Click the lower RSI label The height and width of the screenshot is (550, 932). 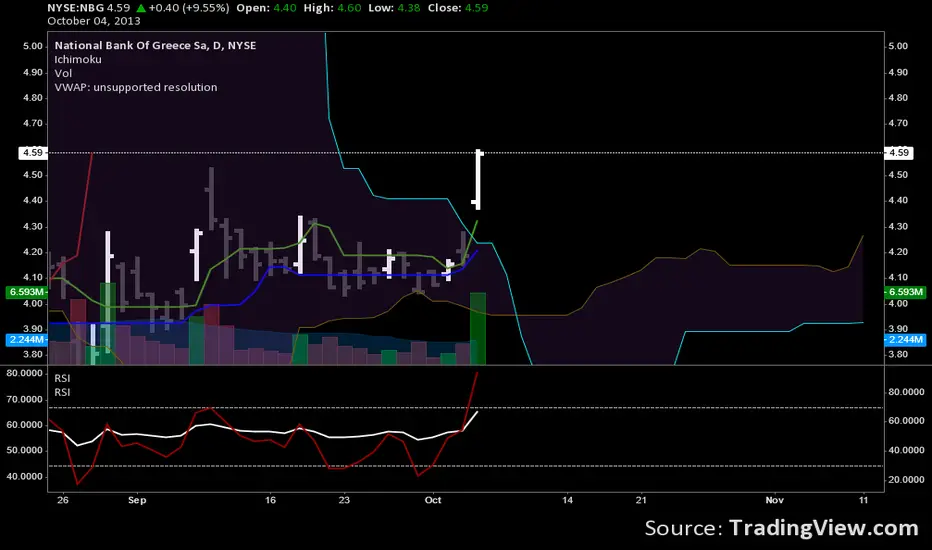click(x=62, y=392)
